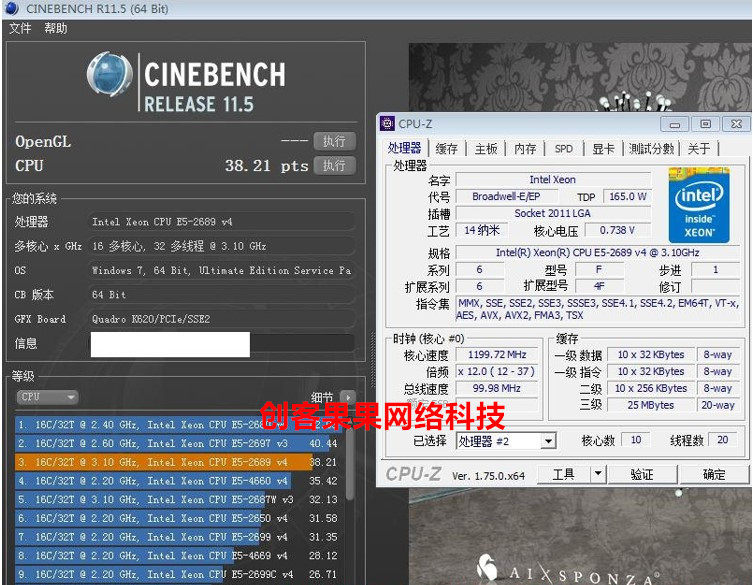Click the 二级 cache value 10 x 256 KBytes

click(x=651, y=389)
